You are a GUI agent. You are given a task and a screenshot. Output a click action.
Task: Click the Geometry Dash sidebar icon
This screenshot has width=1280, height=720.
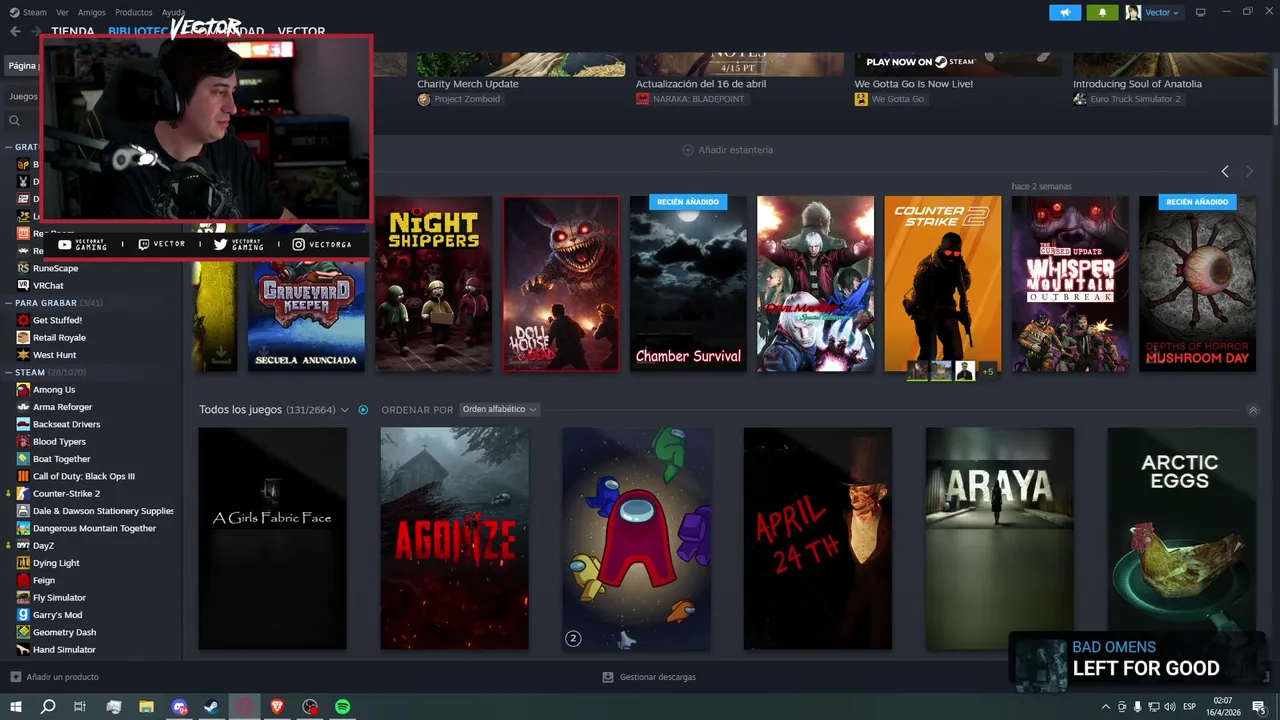tap(23, 632)
